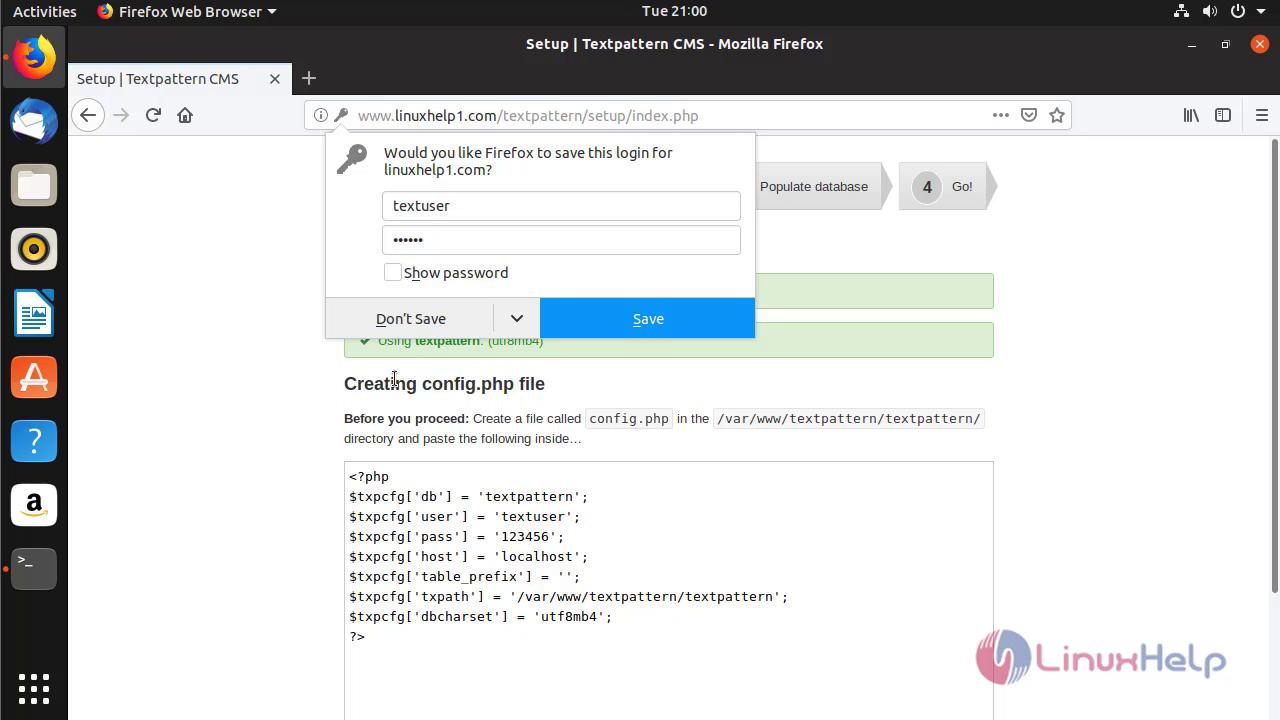Click the Firefox icon in the dock
Image resolution: width=1280 pixels, height=720 pixels.
pos(34,57)
